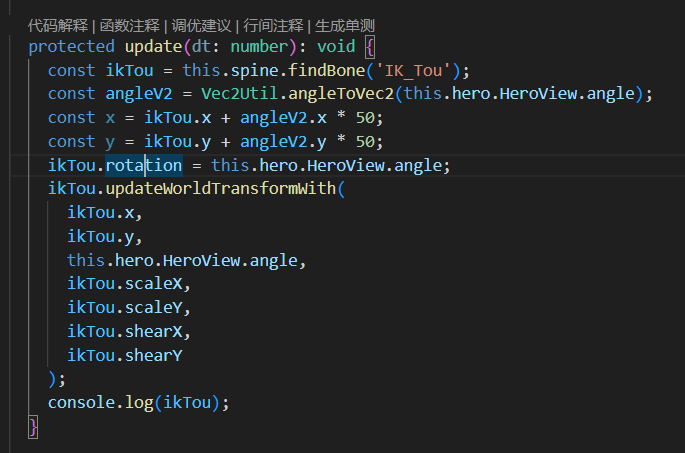
Task: Click the closing brace of update method
Action: (x=33, y=427)
